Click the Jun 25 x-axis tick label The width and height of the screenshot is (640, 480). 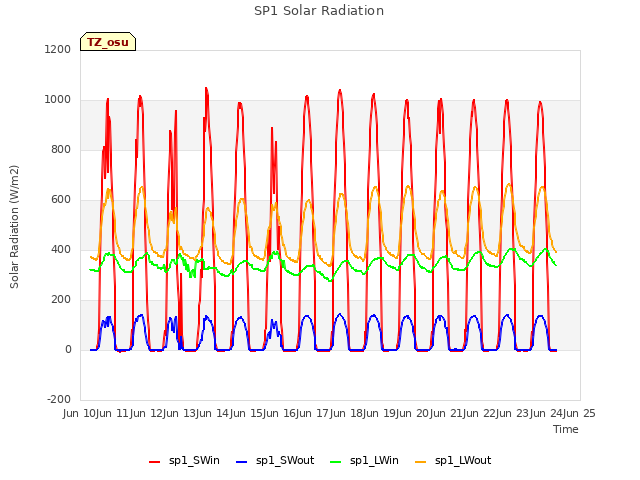point(580,413)
